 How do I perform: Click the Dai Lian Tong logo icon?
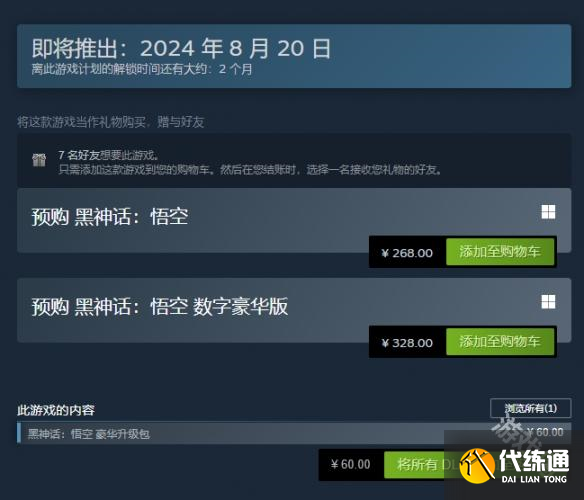point(477,466)
